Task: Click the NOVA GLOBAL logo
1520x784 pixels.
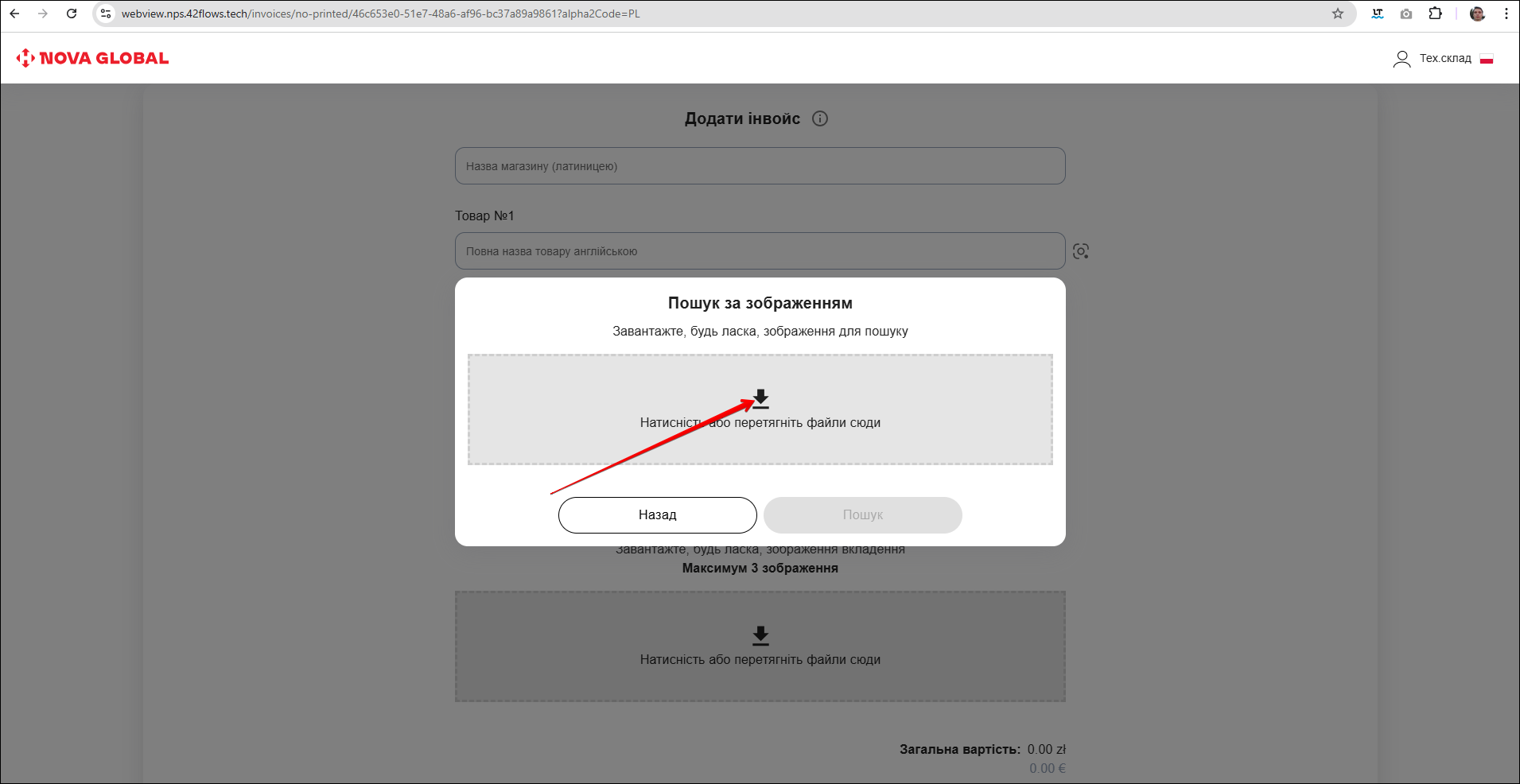Action: click(93, 58)
